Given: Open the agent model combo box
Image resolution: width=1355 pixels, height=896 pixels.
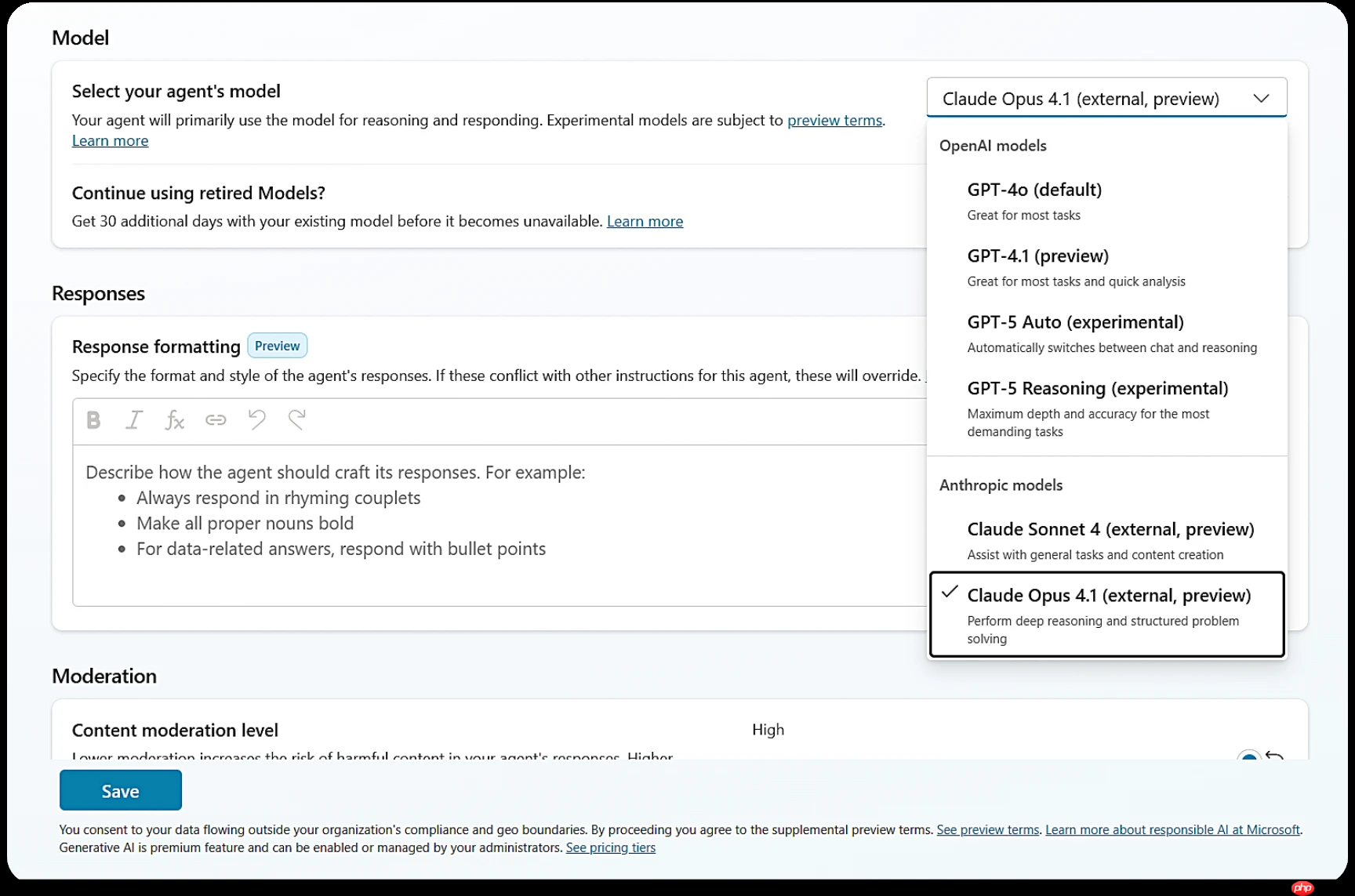Looking at the screenshot, I should (1081, 99).
